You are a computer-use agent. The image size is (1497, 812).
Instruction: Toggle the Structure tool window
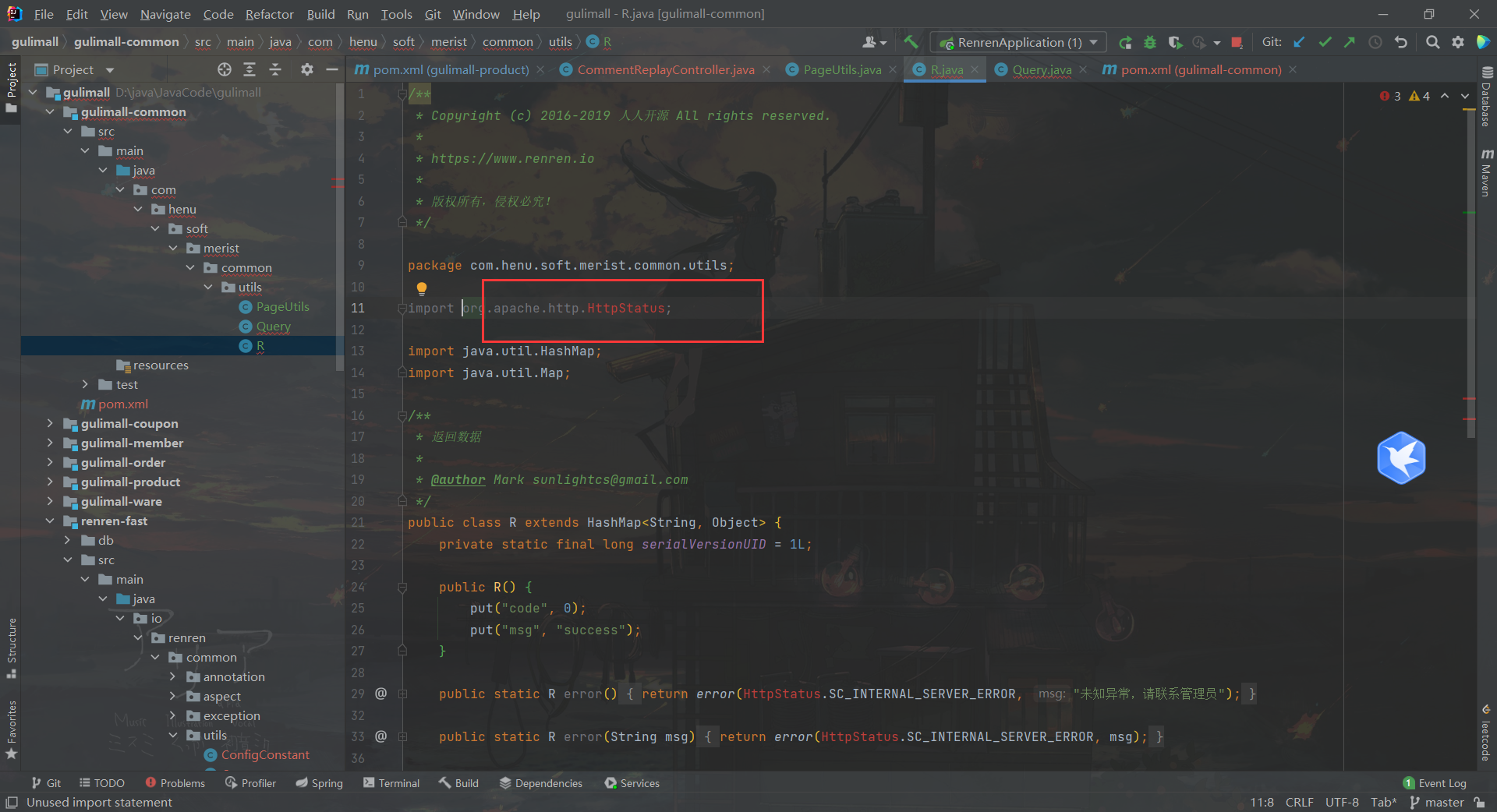(12, 647)
